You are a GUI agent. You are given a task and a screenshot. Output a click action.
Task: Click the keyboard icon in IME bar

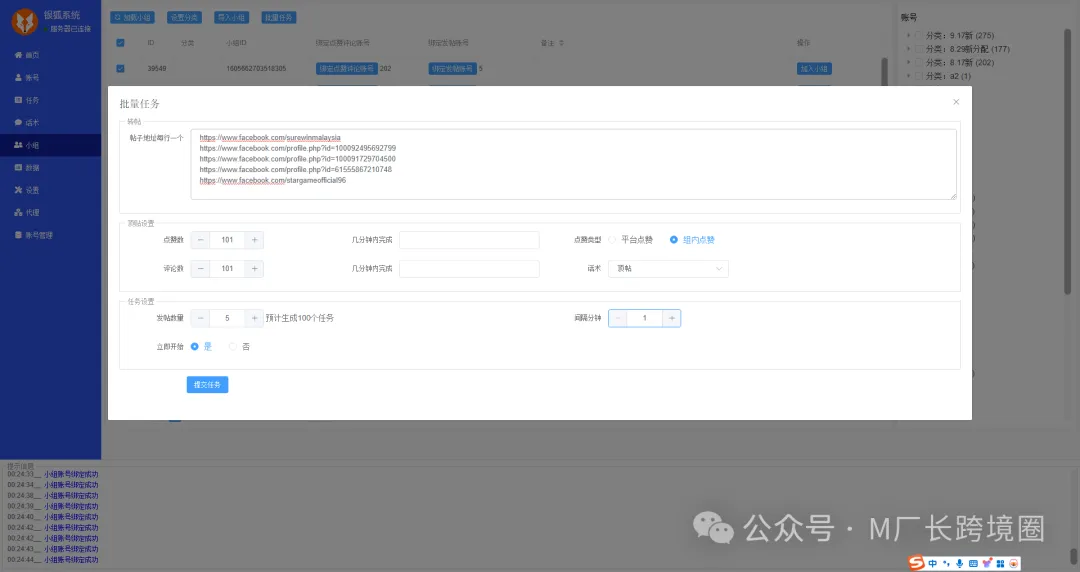[x=973, y=564]
